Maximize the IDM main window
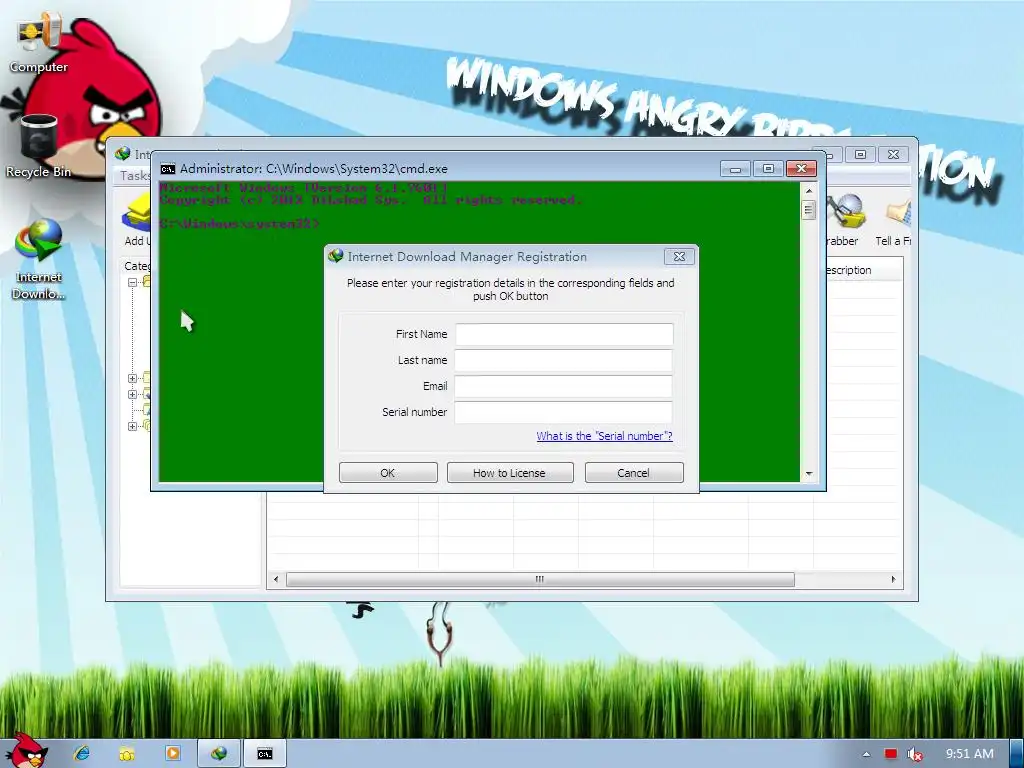The height and width of the screenshot is (768, 1024). click(x=860, y=155)
